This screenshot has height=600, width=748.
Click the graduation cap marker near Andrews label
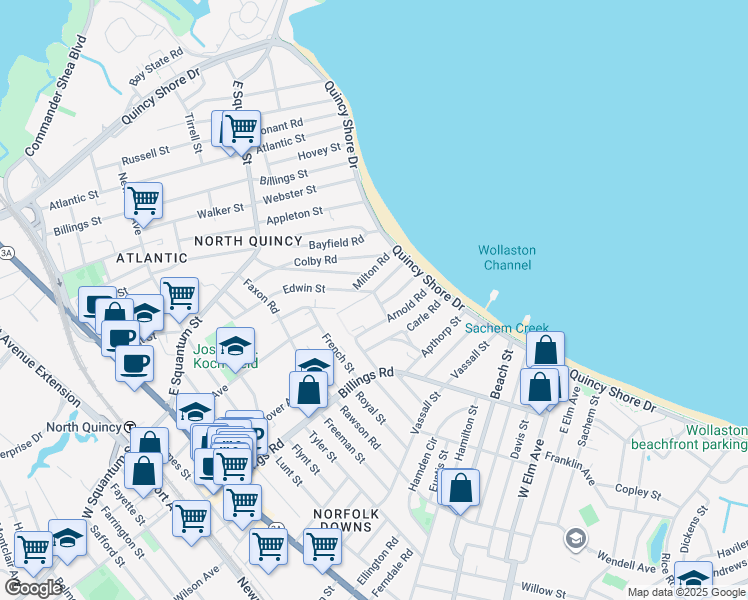click(x=693, y=579)
